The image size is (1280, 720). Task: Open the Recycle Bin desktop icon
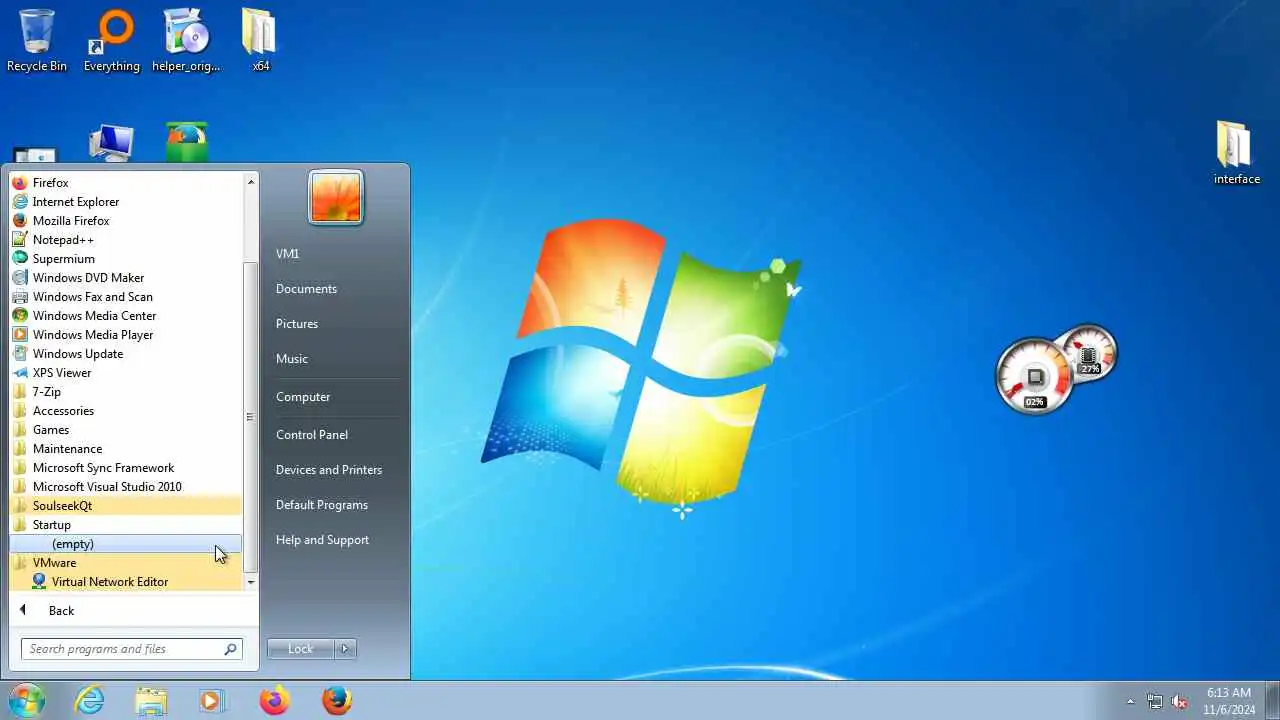[37, 40]
